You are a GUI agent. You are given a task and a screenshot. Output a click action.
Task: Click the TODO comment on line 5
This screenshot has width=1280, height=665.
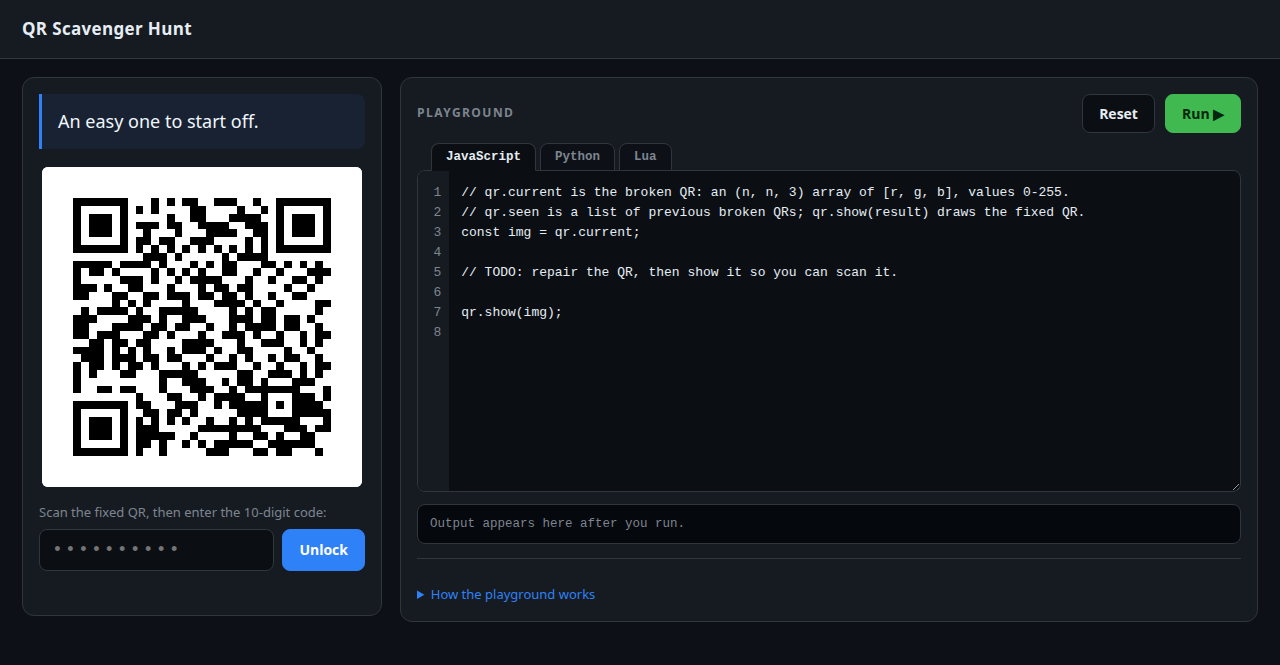(679, 272)
